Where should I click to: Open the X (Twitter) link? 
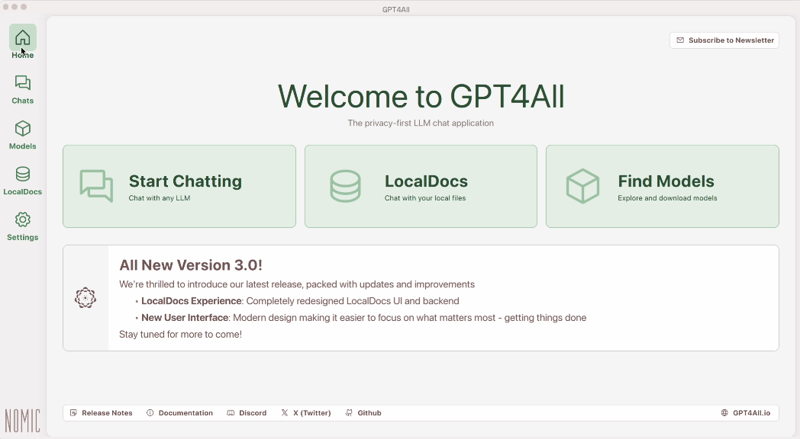point(312,413)
